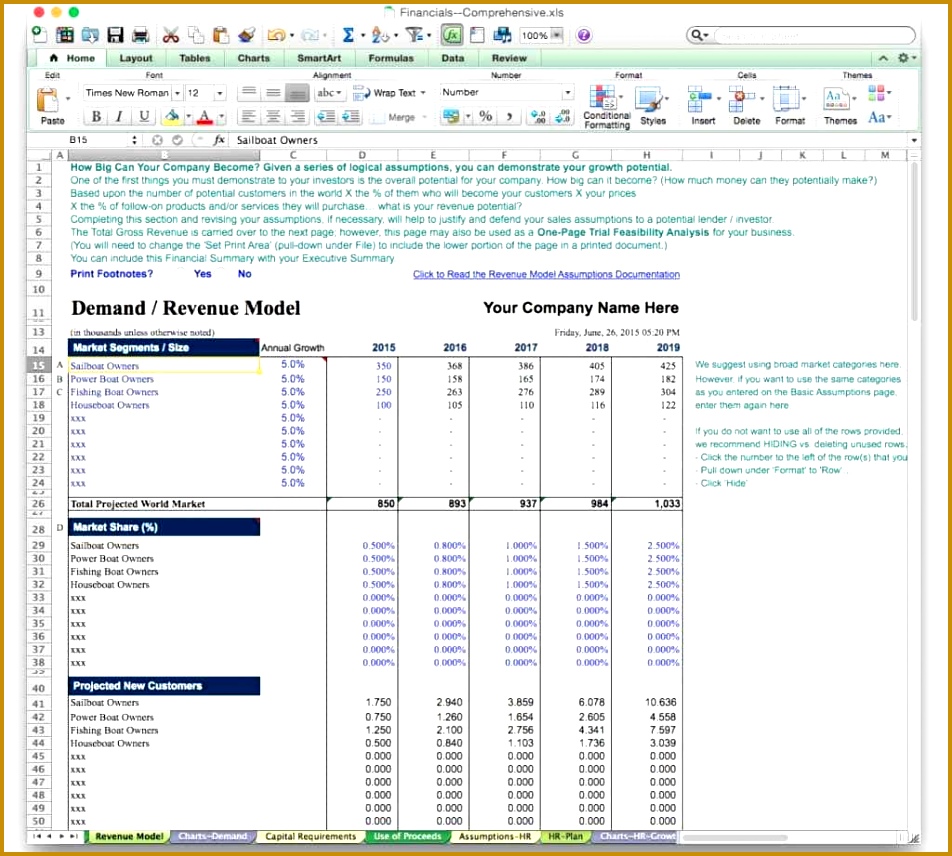
Task: Switch to the Formulas ribbon tab
Action: tap(390, 58)
